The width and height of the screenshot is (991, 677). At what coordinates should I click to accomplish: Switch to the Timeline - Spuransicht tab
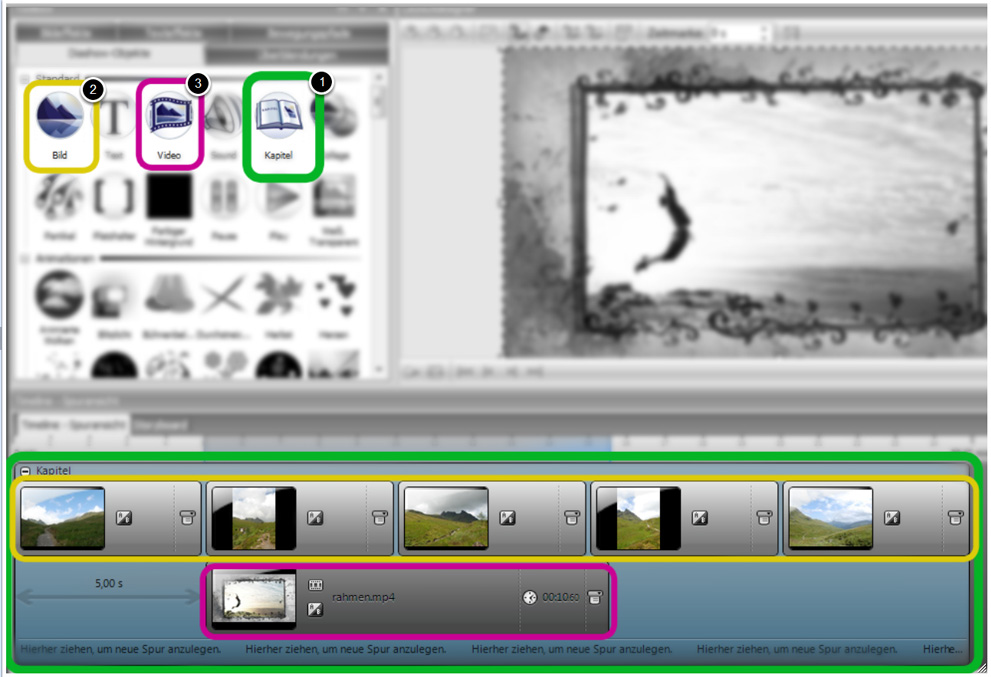[x=70, y=423]
